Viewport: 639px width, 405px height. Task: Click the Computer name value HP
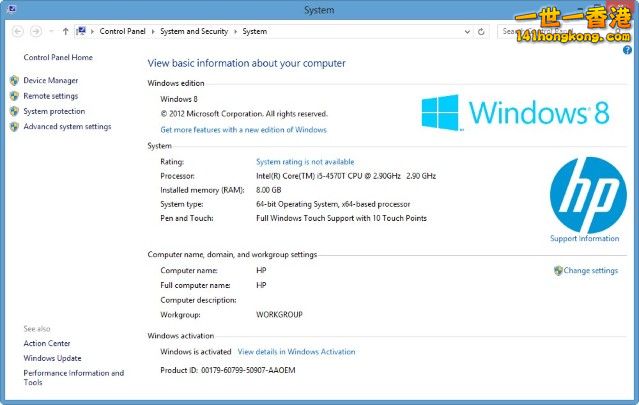[x=261, y=271]
